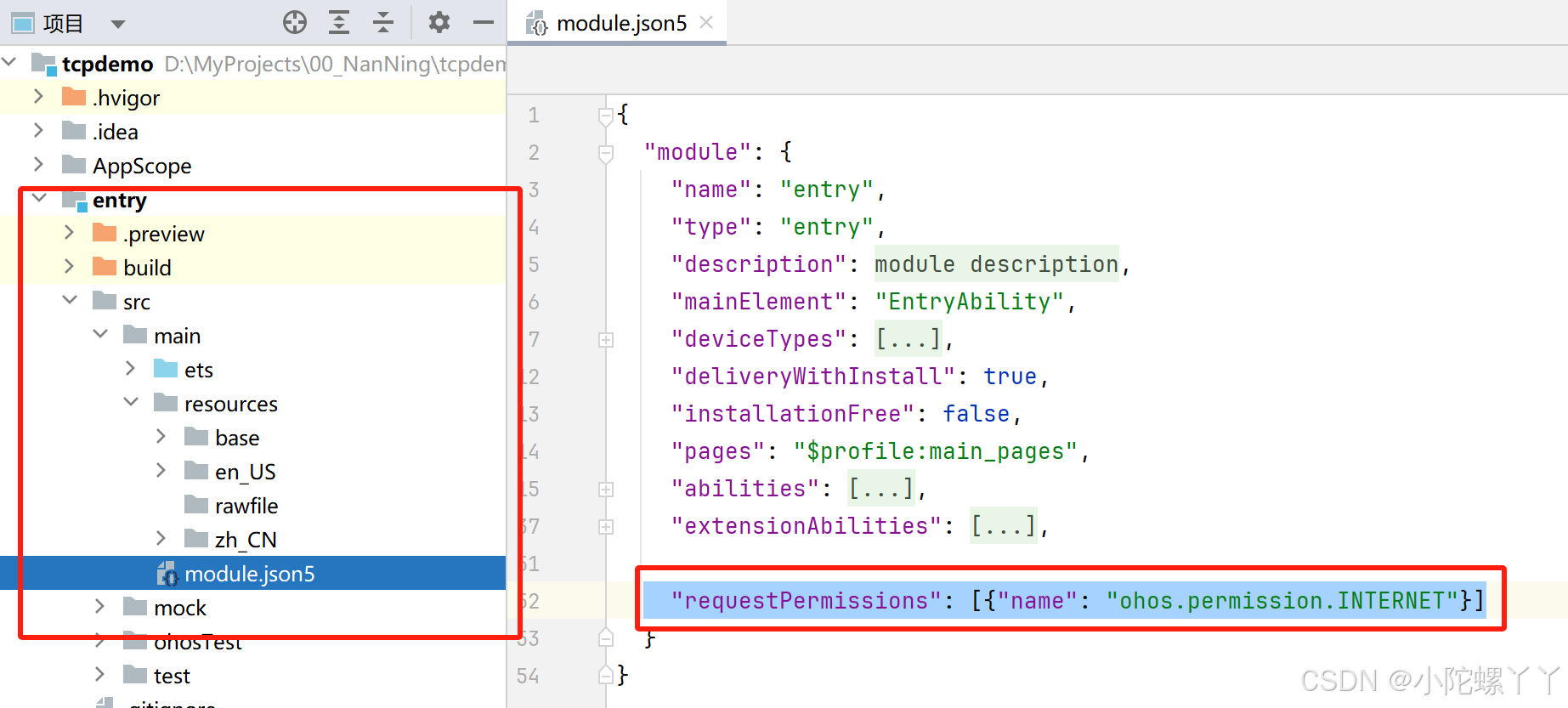
Task: Collapse the main folder
Action: [100, 334]
